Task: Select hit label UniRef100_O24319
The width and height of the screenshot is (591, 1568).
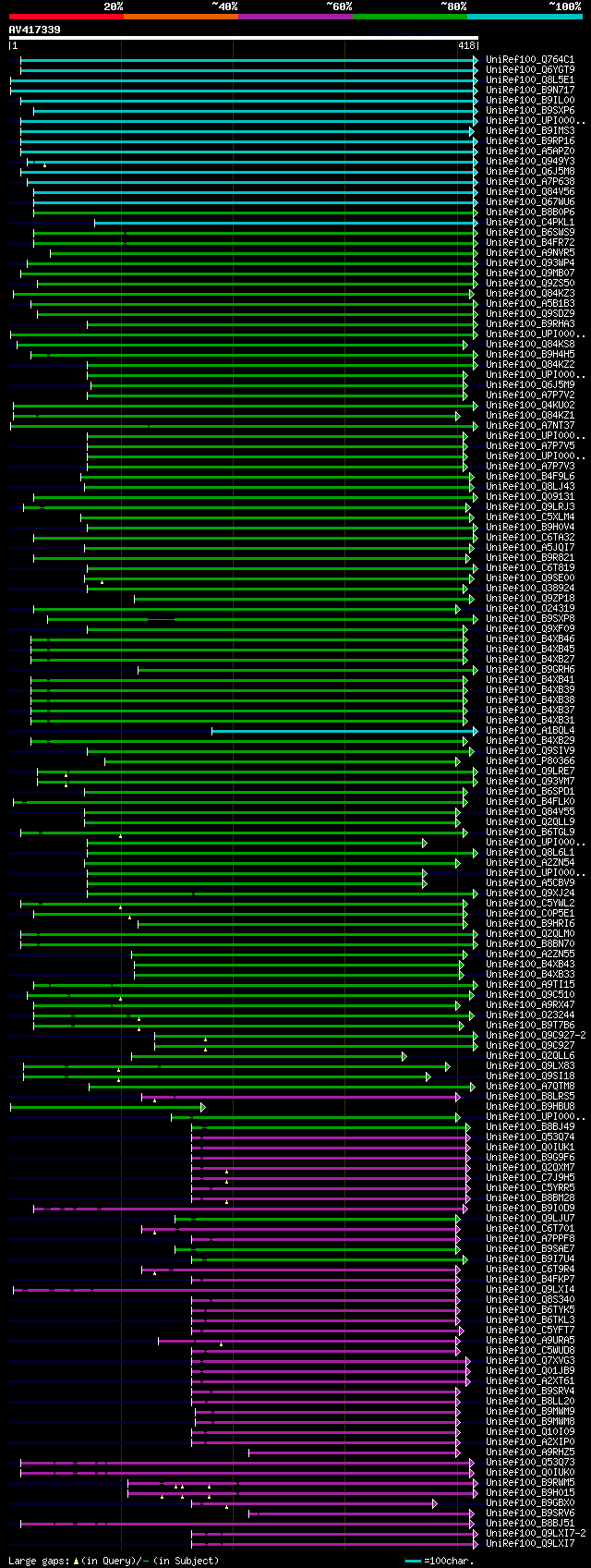Action: pyautogui.click(x=530, y=608)
